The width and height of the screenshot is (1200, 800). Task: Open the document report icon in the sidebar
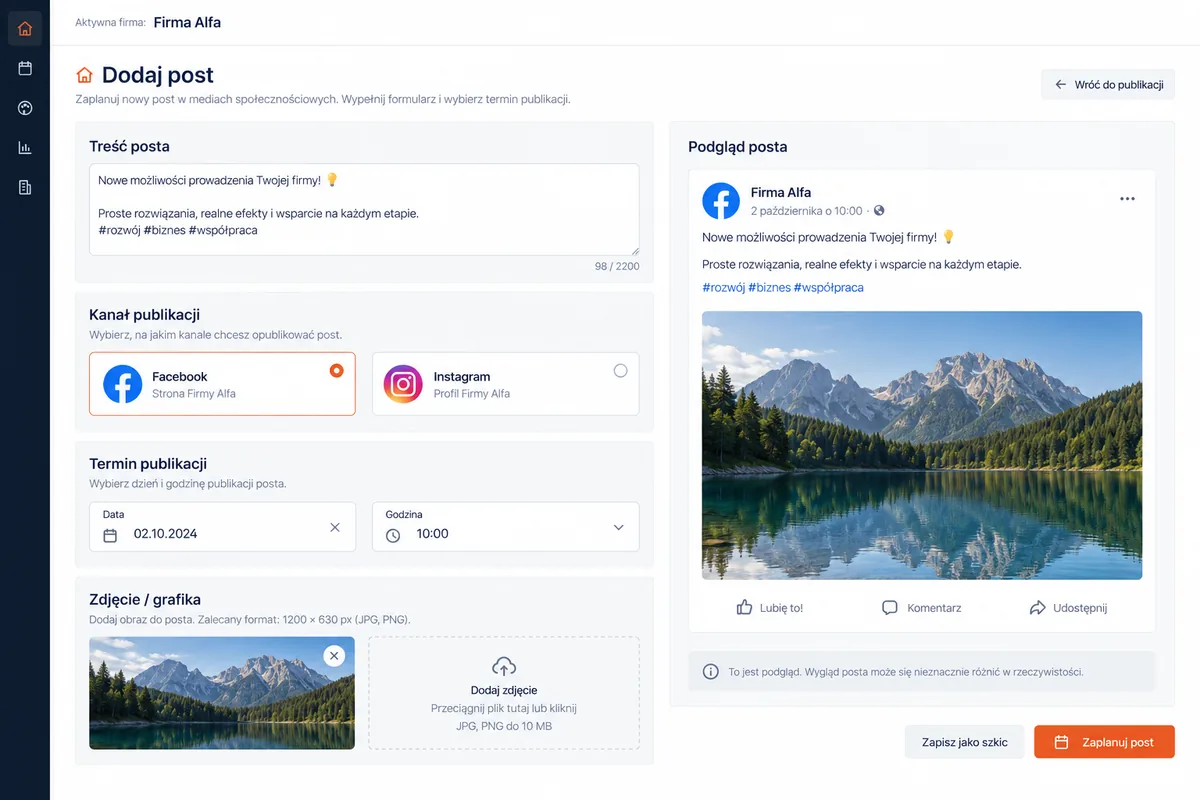pyautogui.click(x=25, y=187)
